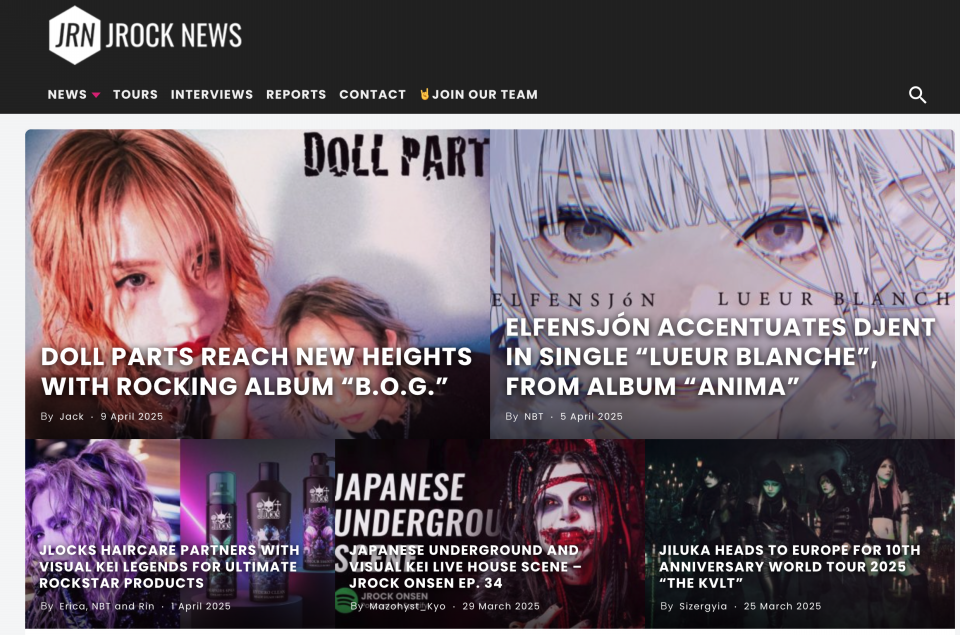Open the Doll Parts B.O.G. album article
Image resolution: width=960 pixels, height=635 pixels.
point(257,371)
